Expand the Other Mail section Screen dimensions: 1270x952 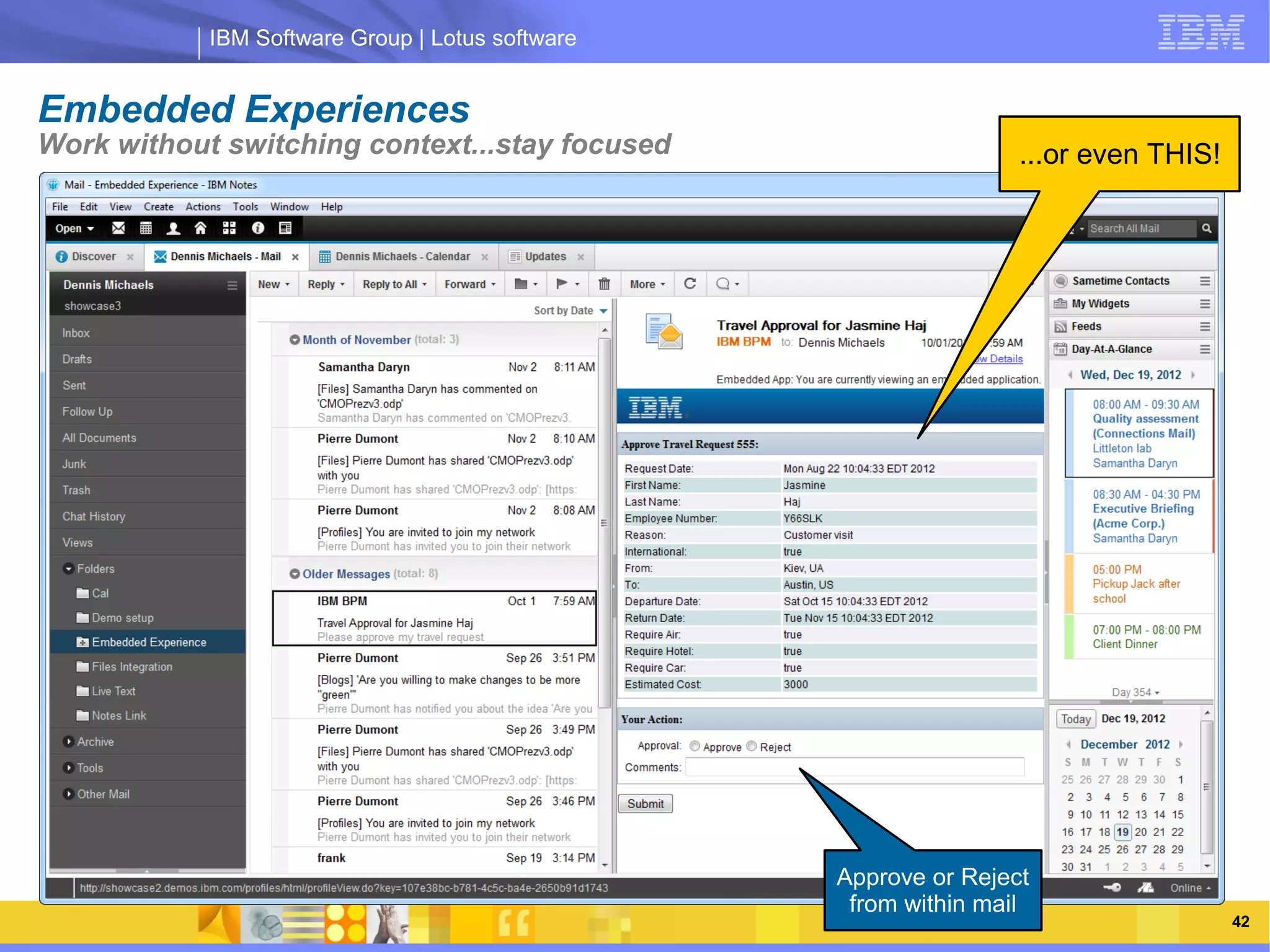[69, 794]
